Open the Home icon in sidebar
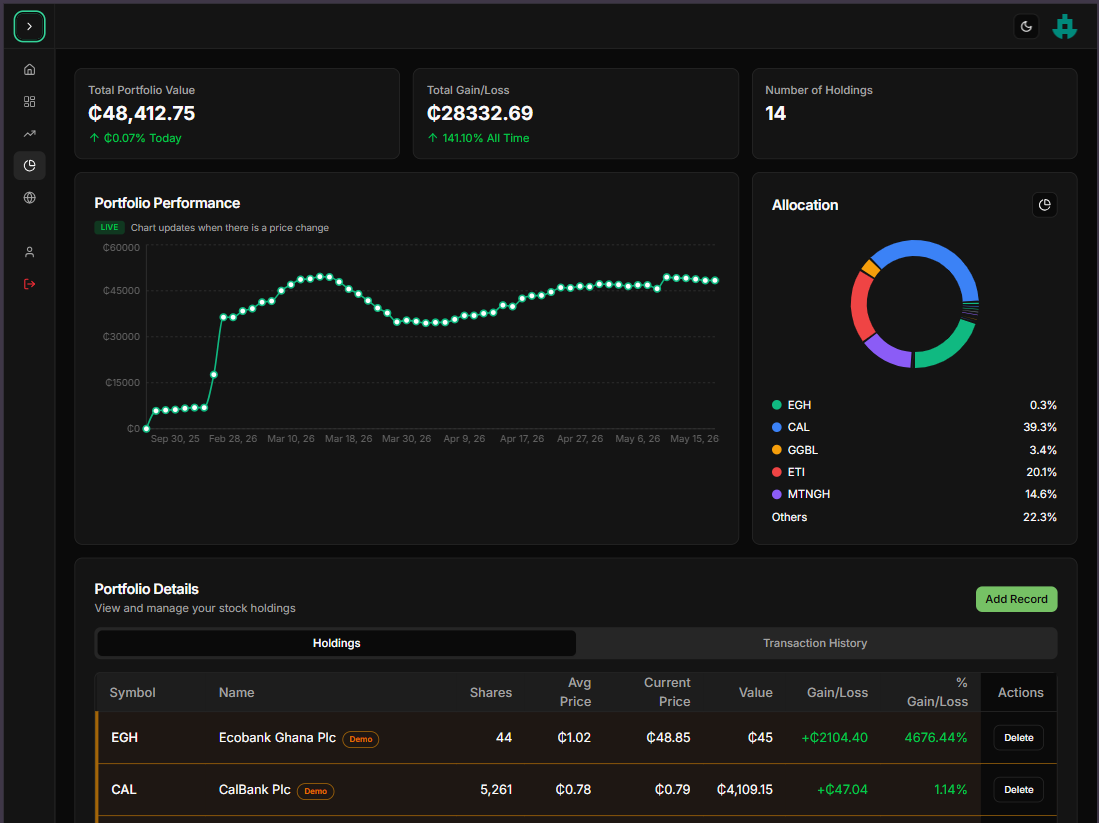The height and width of the screenshot is (823, 1099). point(29,69)
